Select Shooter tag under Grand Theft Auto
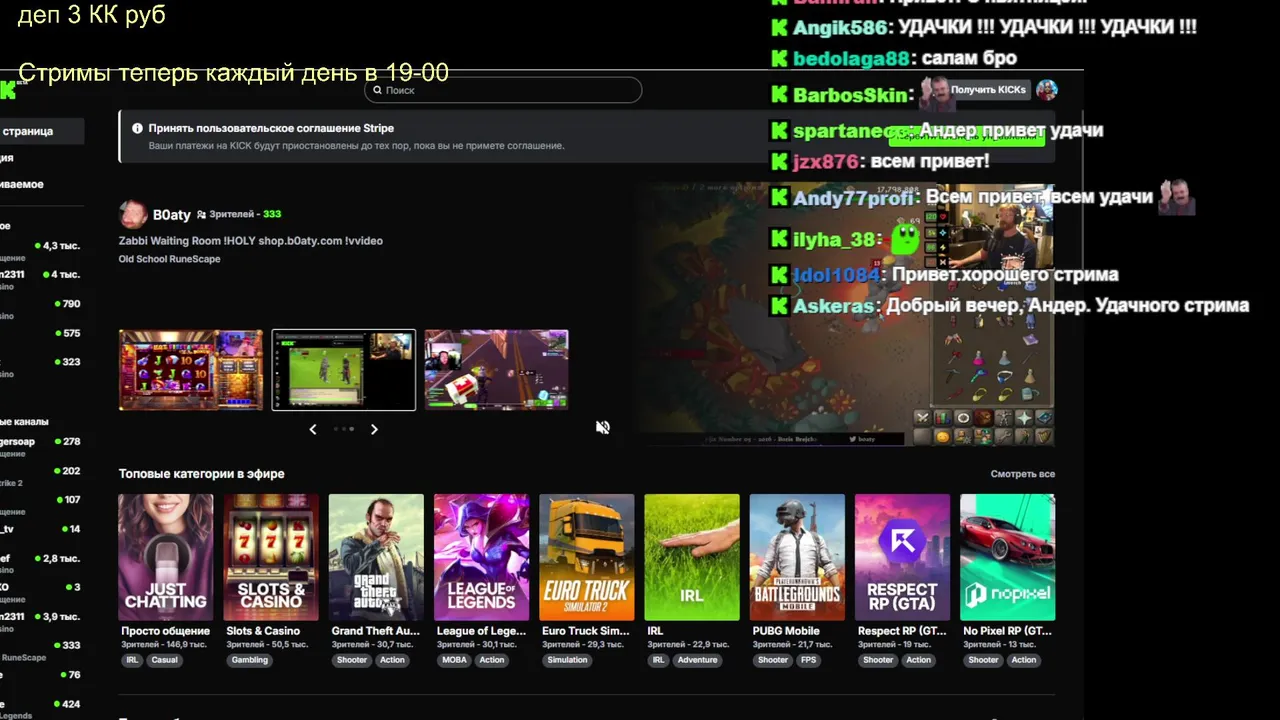This screenshot has width=1280, height=720. coord(352,660)
